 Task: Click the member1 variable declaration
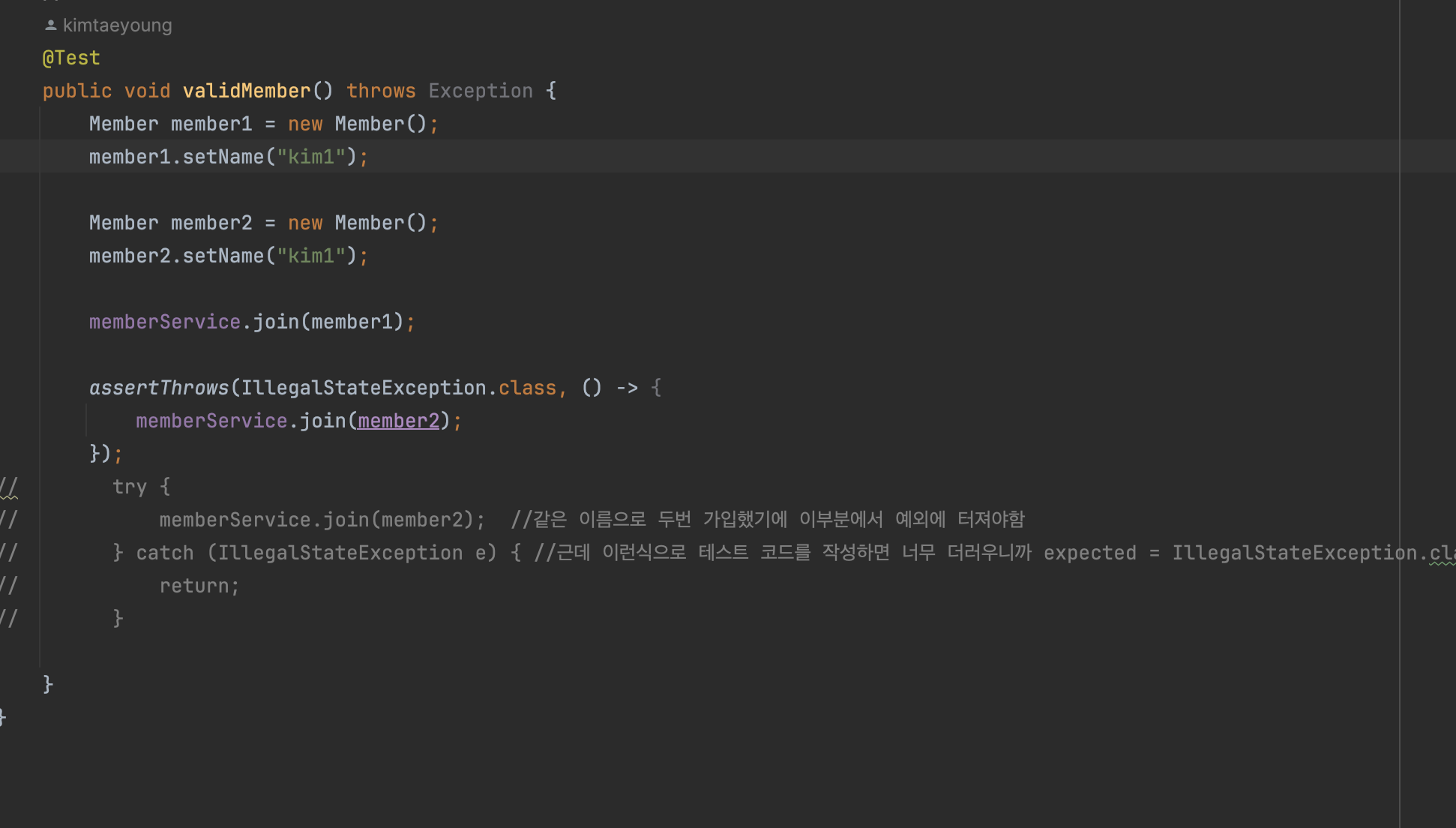(x=211, y=124)
